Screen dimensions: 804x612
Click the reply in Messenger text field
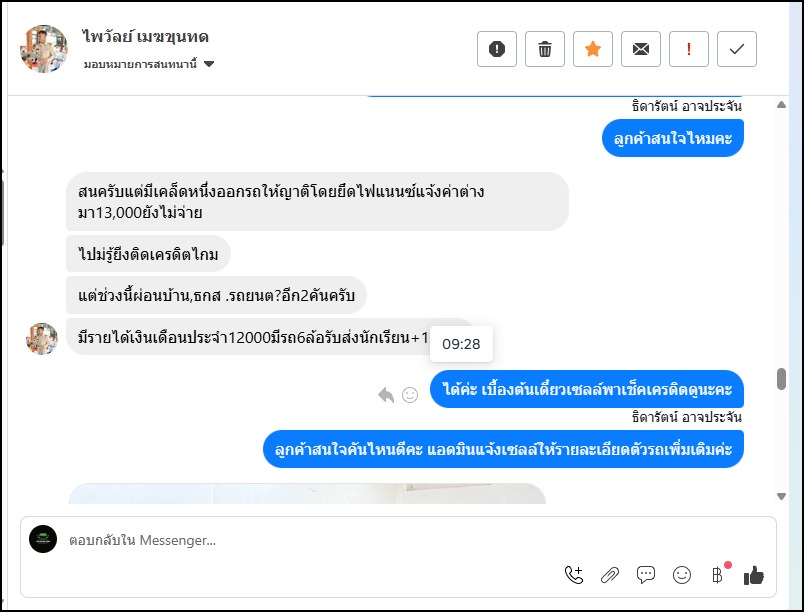300,540
